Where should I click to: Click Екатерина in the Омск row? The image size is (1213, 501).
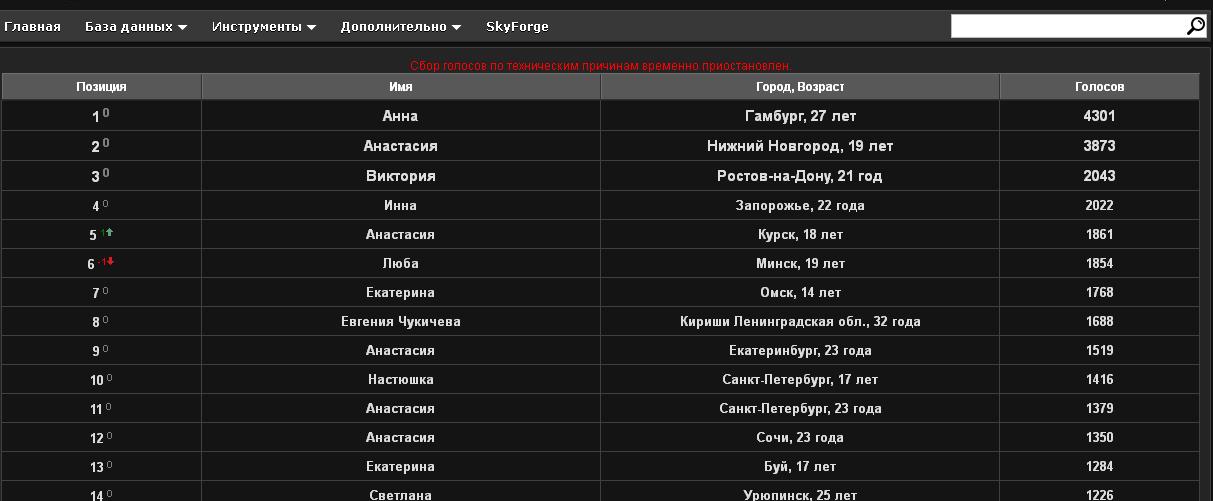tap(400, 292)
